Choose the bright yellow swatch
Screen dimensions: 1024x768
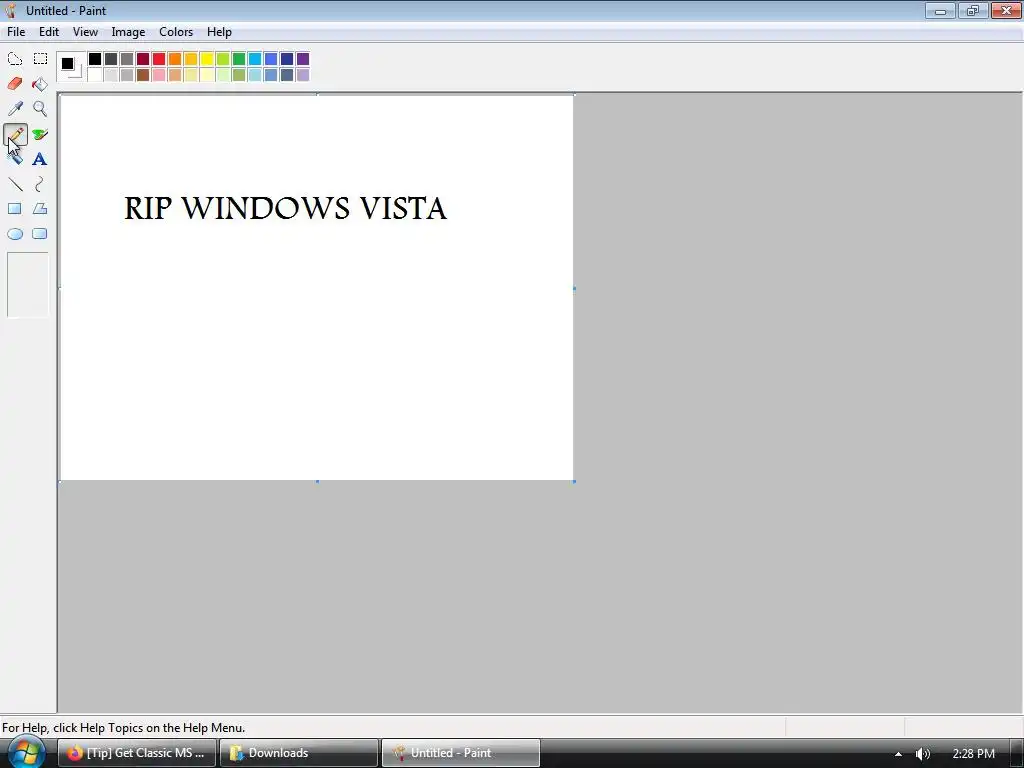click(x=207, y=59)
